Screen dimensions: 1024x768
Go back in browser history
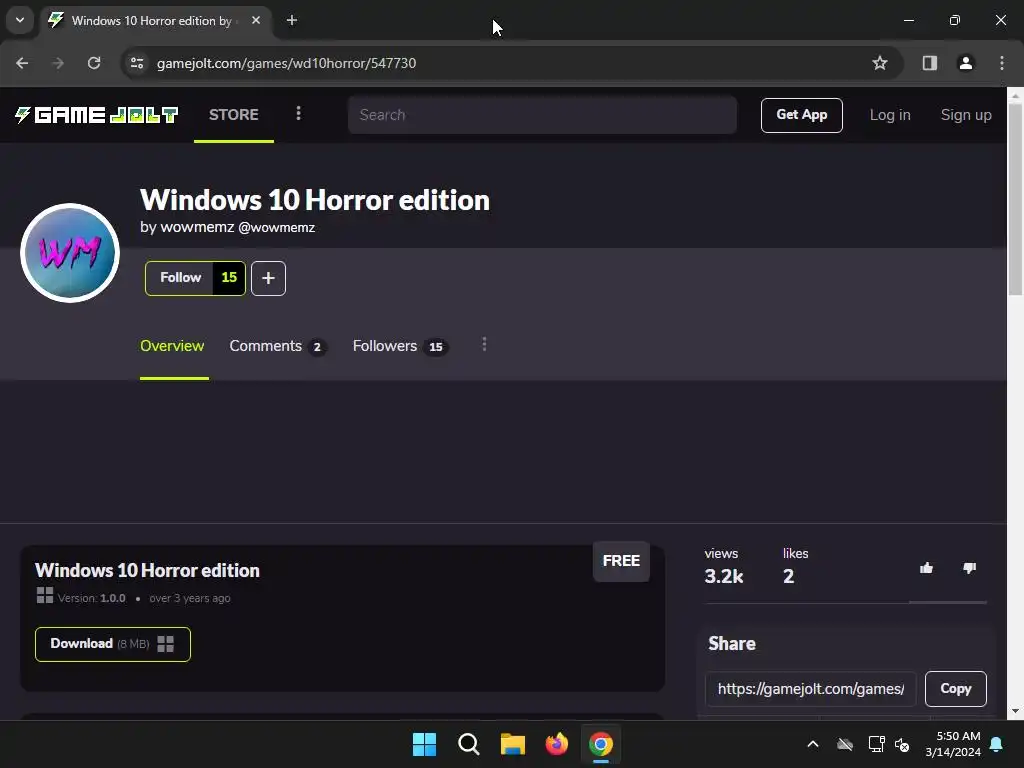point(22,63)
